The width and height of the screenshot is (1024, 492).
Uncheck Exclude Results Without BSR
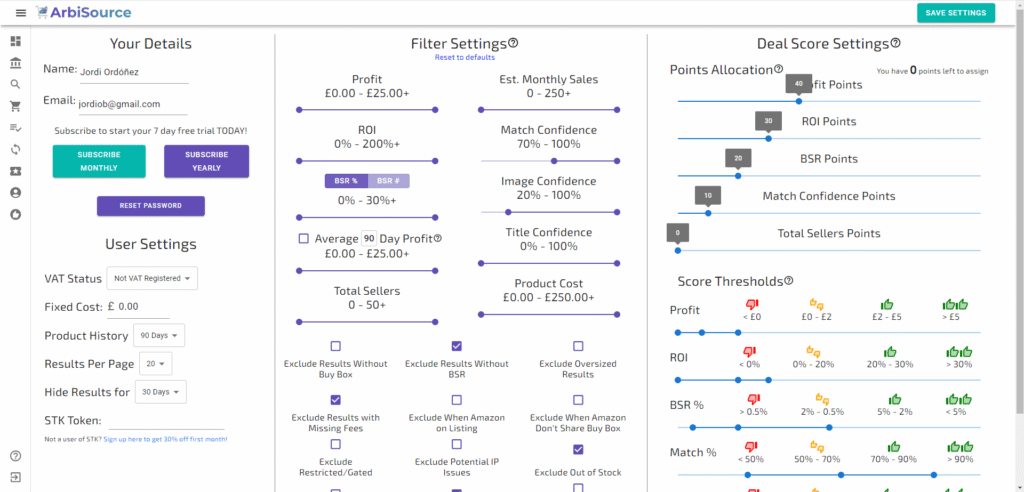coord(457,346)
